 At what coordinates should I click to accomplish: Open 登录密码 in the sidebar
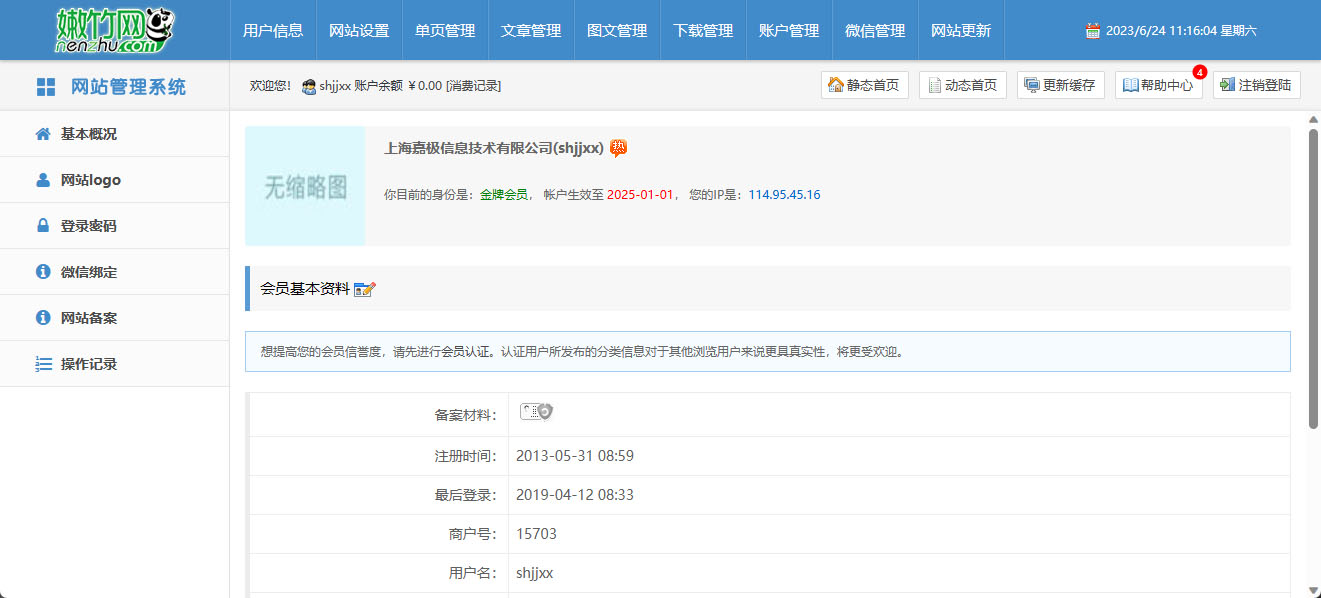88,226
